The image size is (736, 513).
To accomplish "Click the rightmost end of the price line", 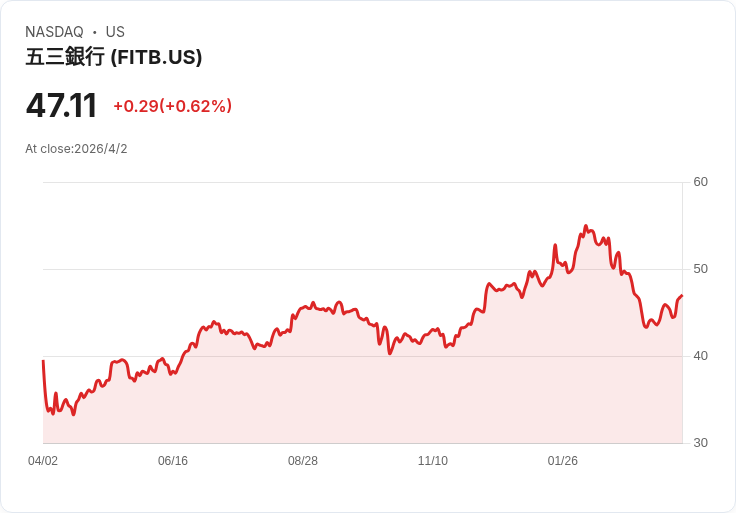I will [x=682, y=296].
